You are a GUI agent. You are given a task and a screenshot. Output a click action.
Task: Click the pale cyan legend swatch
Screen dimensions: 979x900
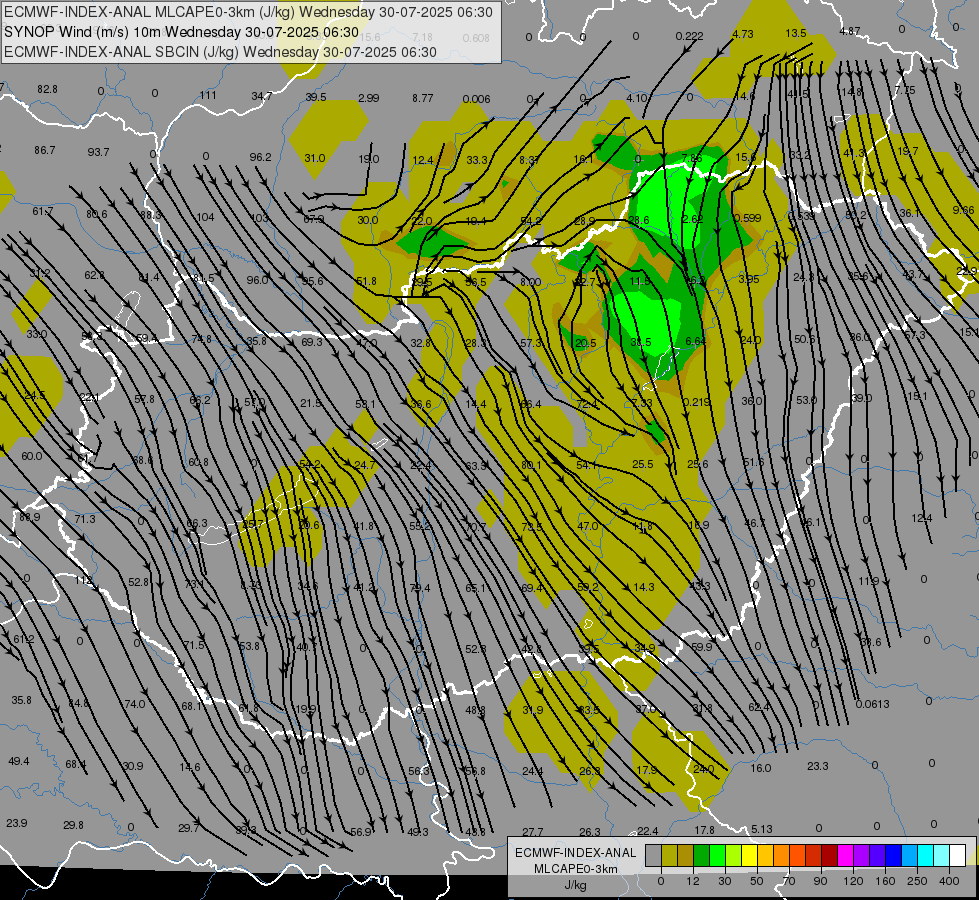coord(942,856)
